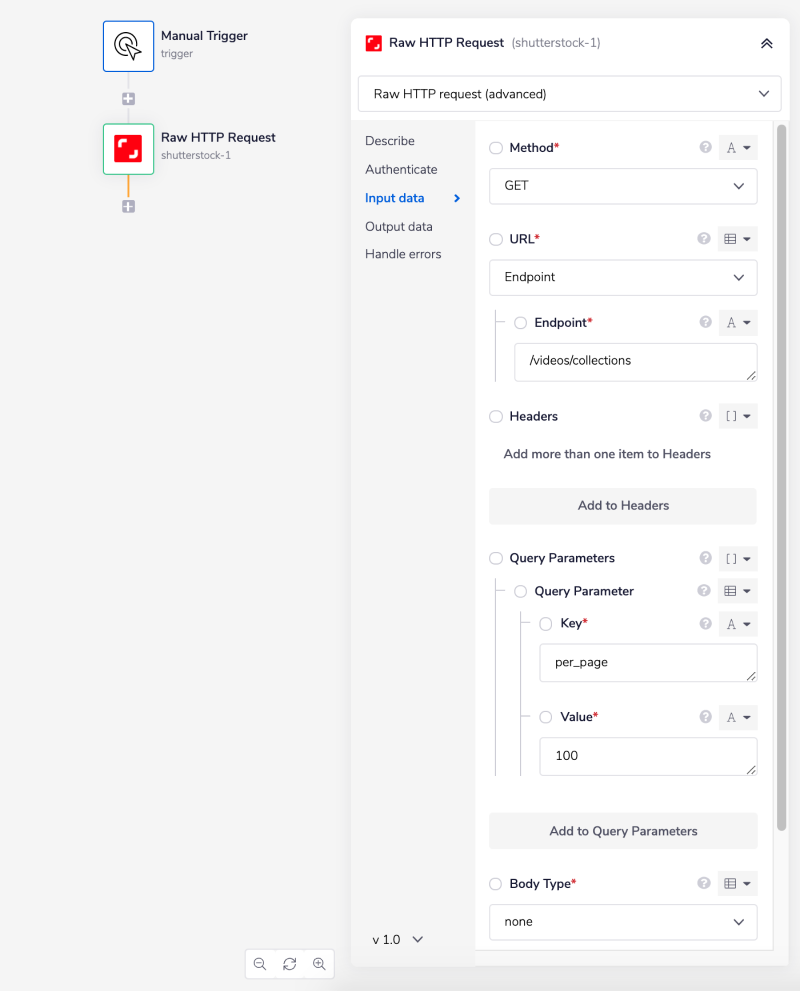Select the Shutterstock Raw HTTP Request node
This screenshot has height=991, width=800.
128,149
